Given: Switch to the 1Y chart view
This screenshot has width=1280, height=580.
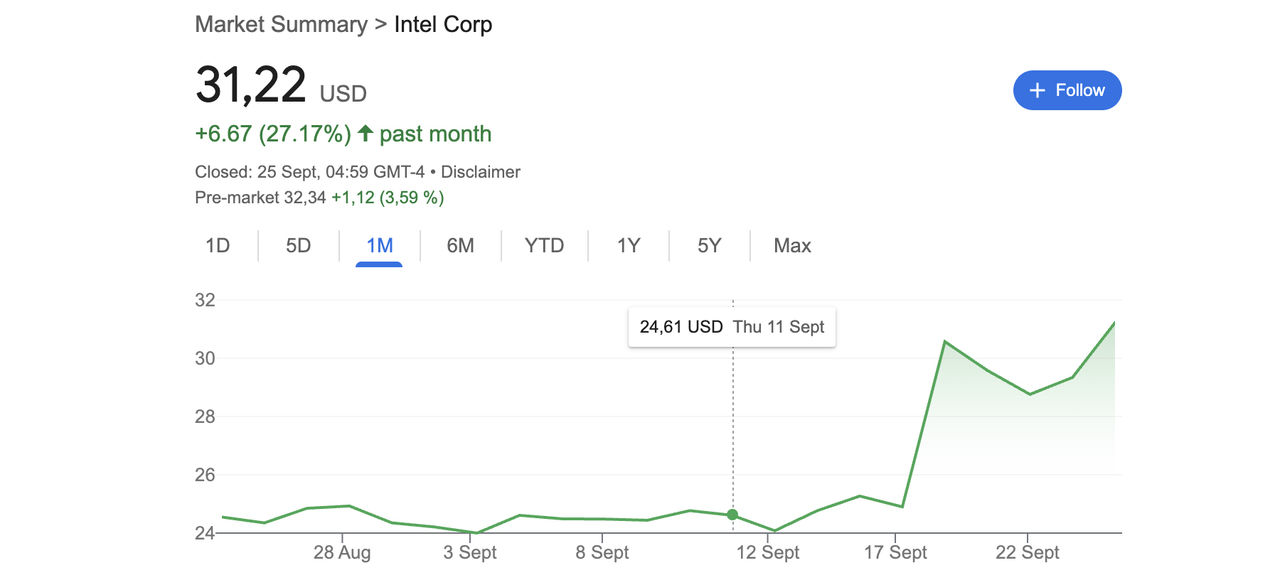Looking at the screenshot, I should point(628,246).
